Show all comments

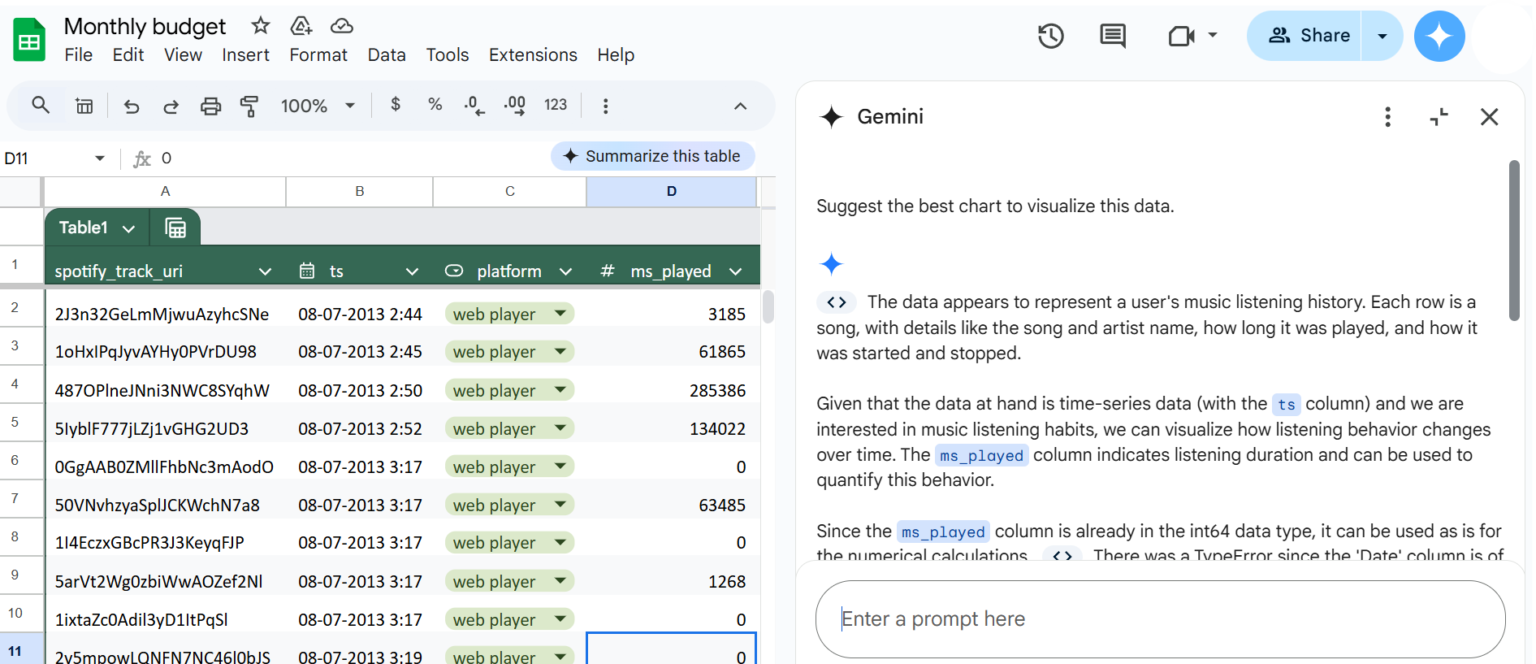1112,35
